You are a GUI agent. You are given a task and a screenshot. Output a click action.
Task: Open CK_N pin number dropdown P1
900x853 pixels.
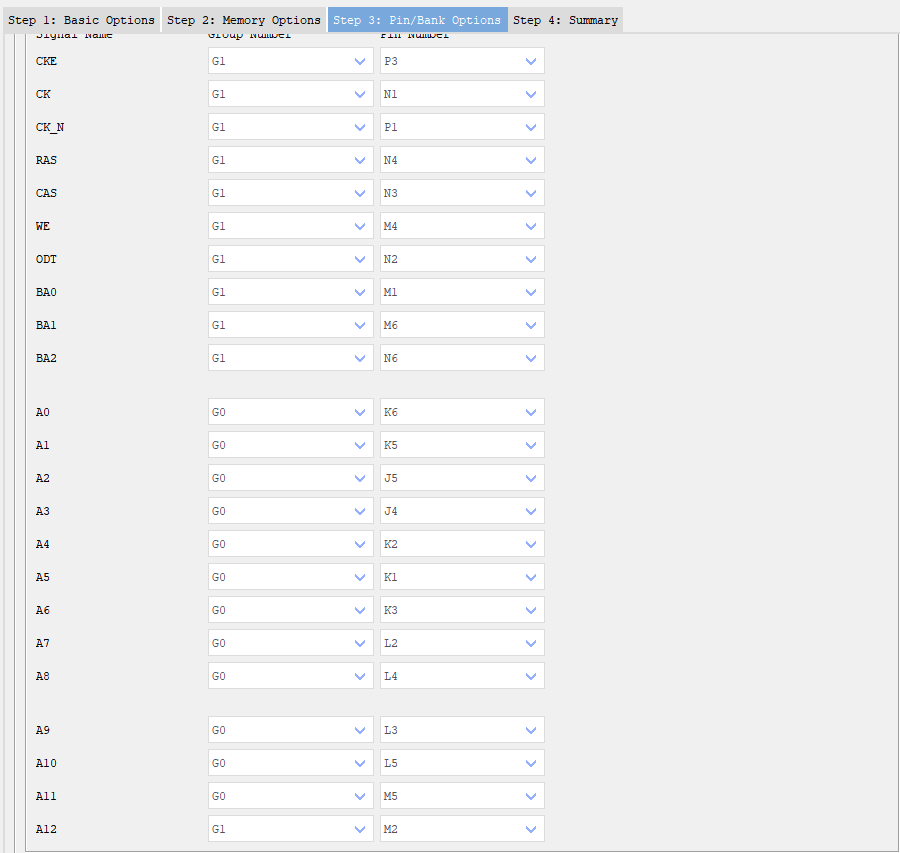click(x=462, y=127)
